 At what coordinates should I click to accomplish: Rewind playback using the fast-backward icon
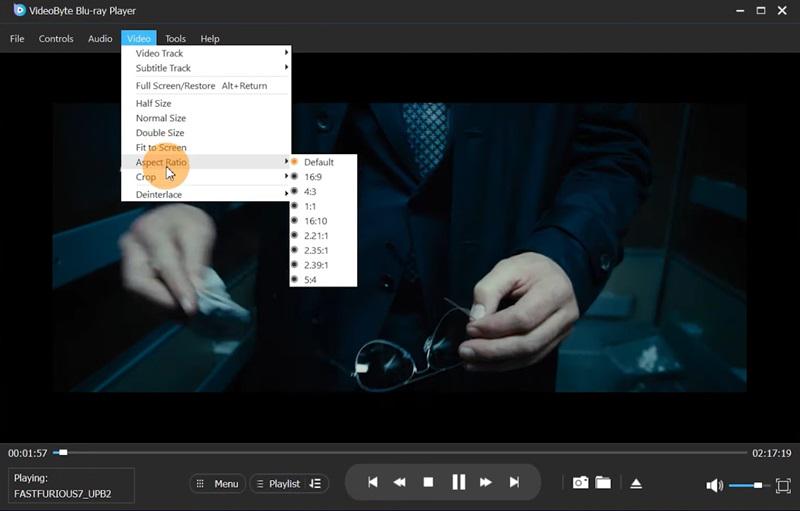399,482
